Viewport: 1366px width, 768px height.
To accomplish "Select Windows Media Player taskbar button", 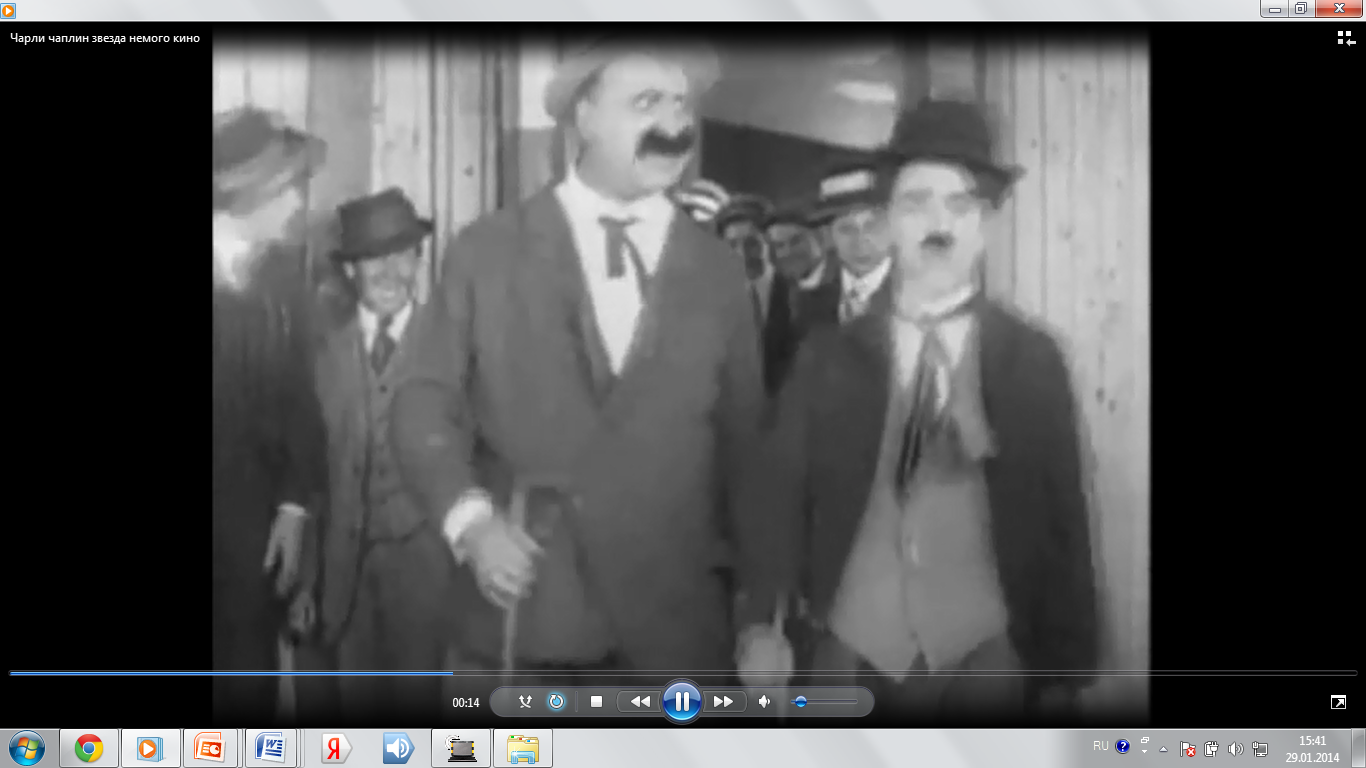I will pos(150,748).
